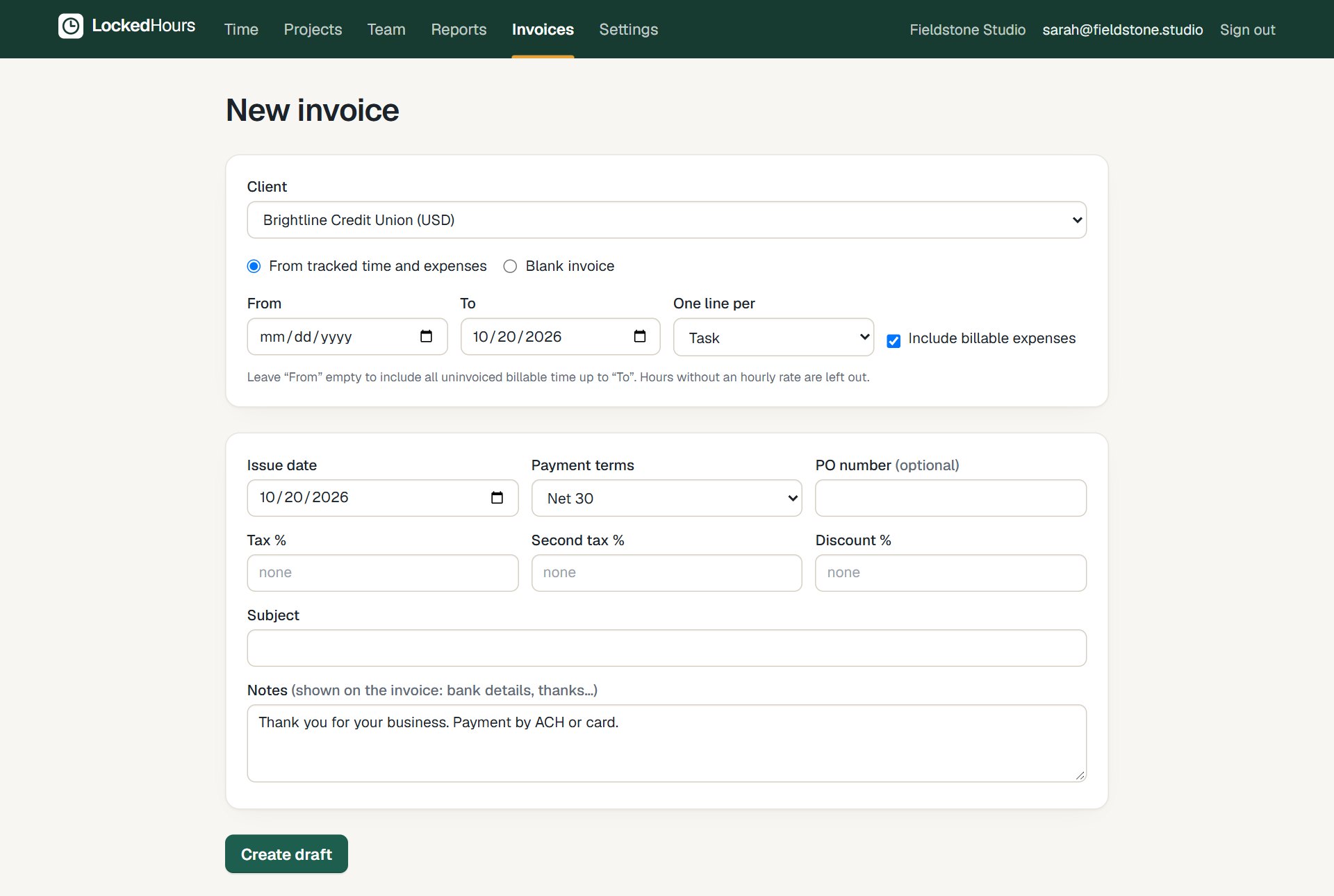Open the From date calendar picker icon
Image resolution: width=1334 pixels, height=896 pixels.
[x=426, y=336]
